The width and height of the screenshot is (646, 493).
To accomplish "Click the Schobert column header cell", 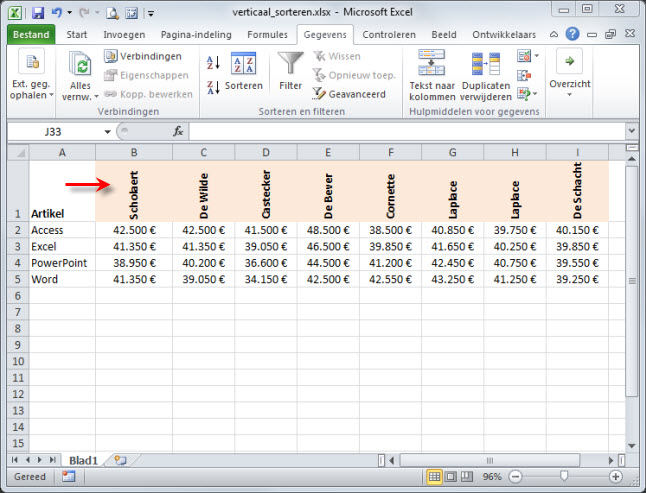I will point(134,191).
